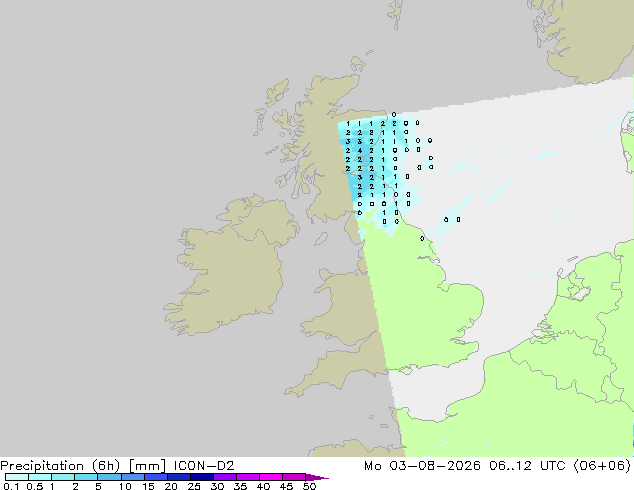Click the legend label '25'
The image size is (634, 490).
pos(194,486)
